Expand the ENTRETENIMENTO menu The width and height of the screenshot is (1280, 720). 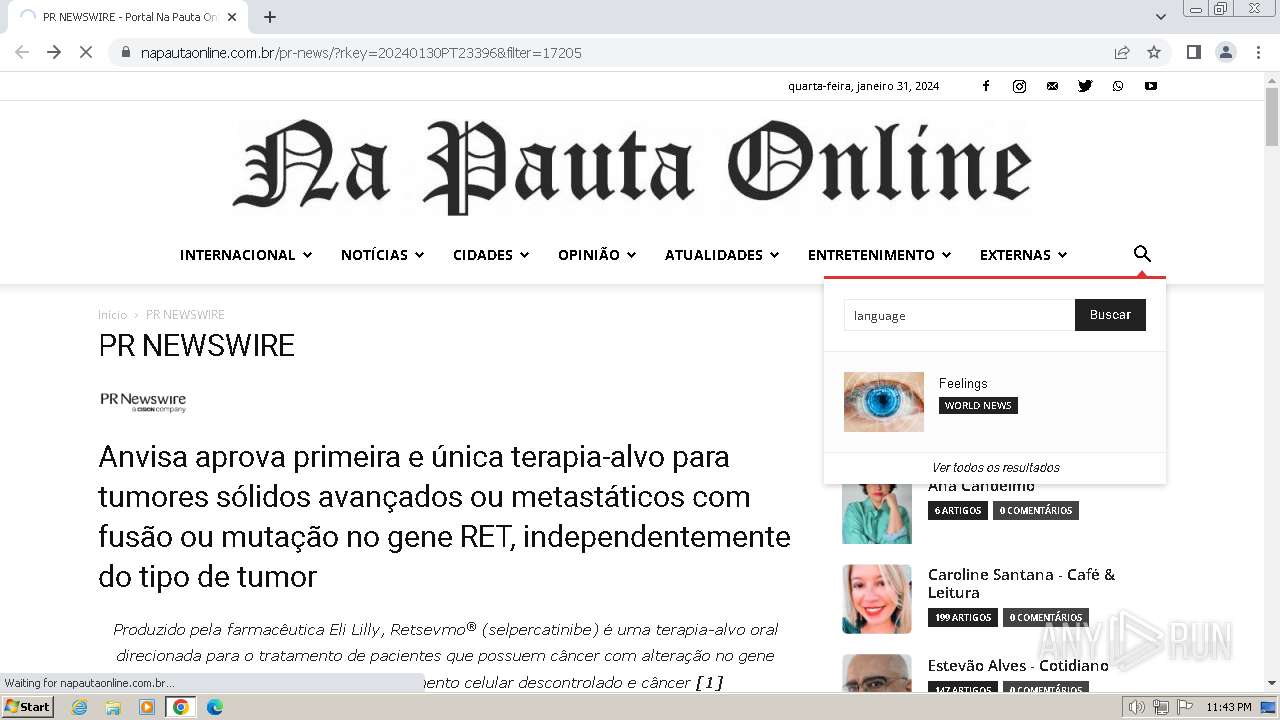click(879, 255)
